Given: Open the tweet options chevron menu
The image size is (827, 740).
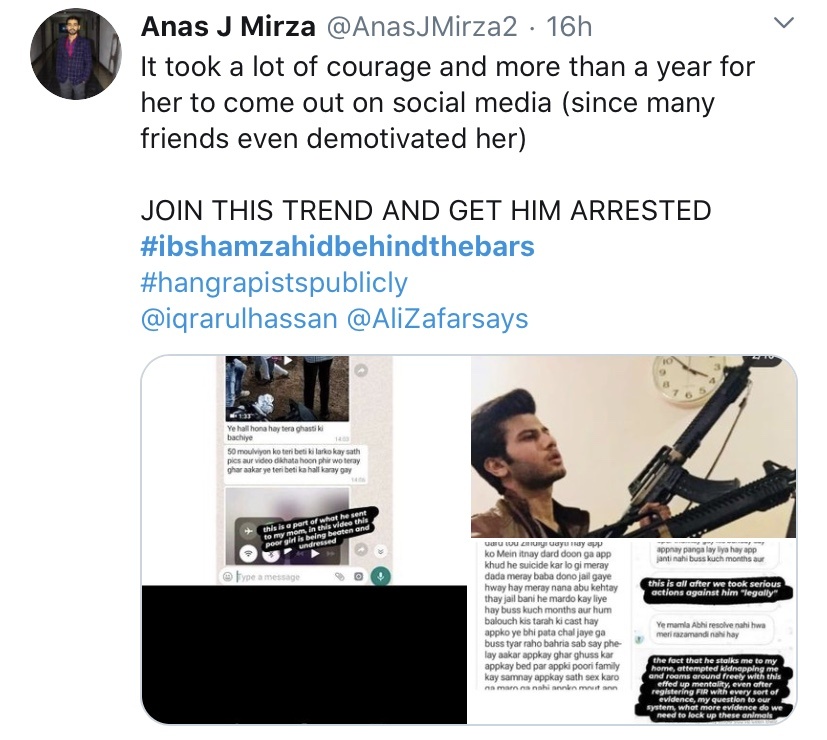Looking at the screenshot, I should [x=783, y=23].
